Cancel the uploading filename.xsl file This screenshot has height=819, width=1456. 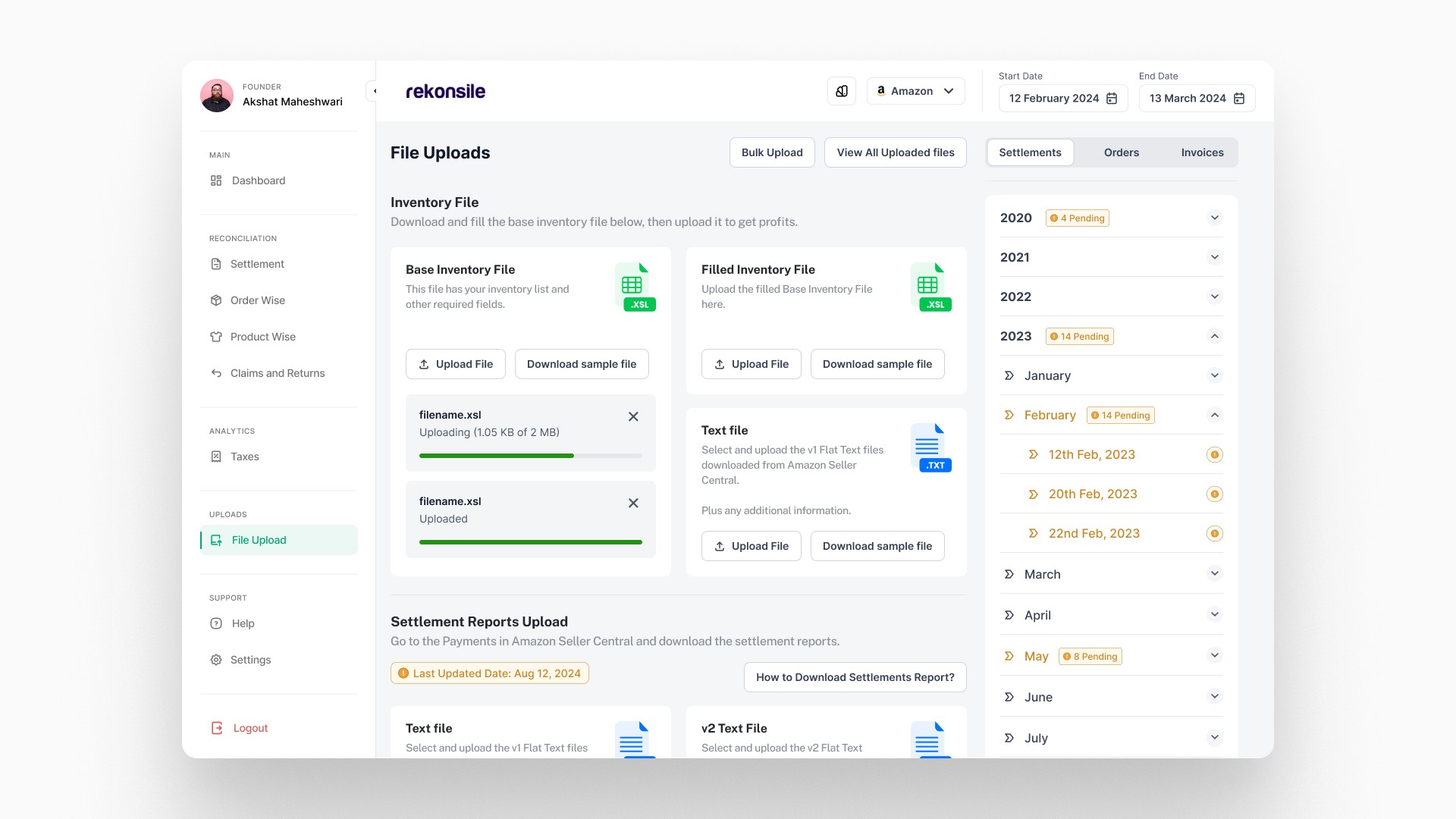pyautogui.click(x=633, y=416)
